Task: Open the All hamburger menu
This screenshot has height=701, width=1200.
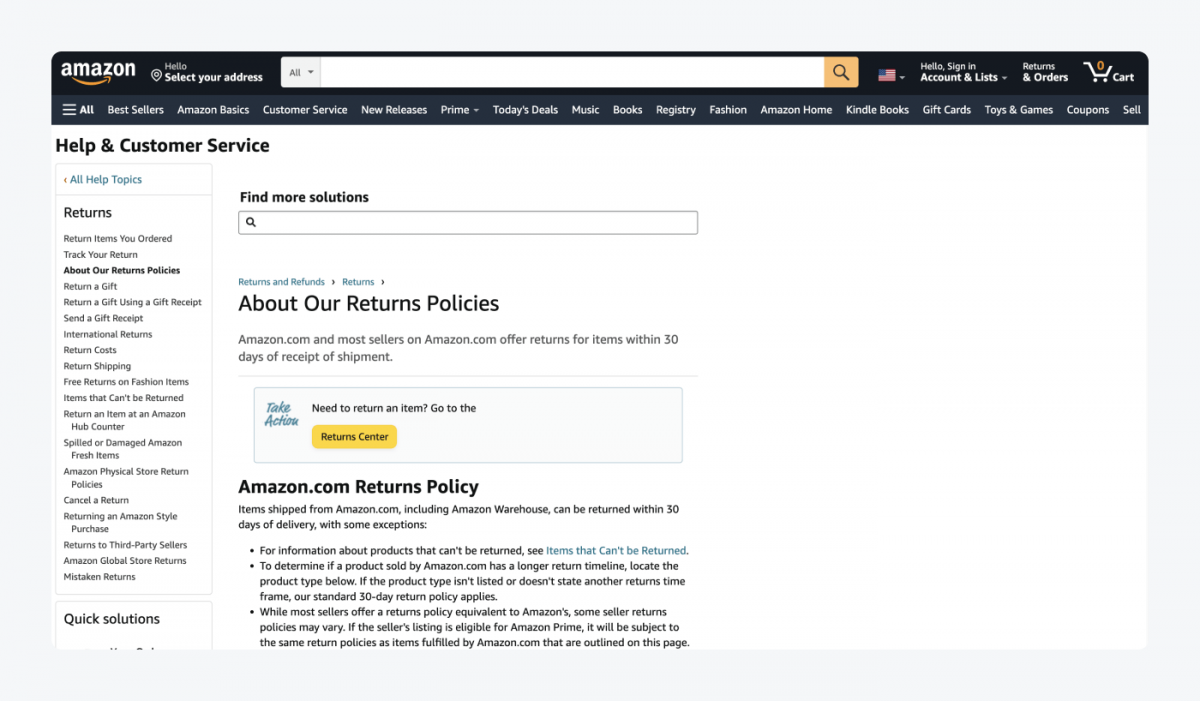Action: point(78,109)
